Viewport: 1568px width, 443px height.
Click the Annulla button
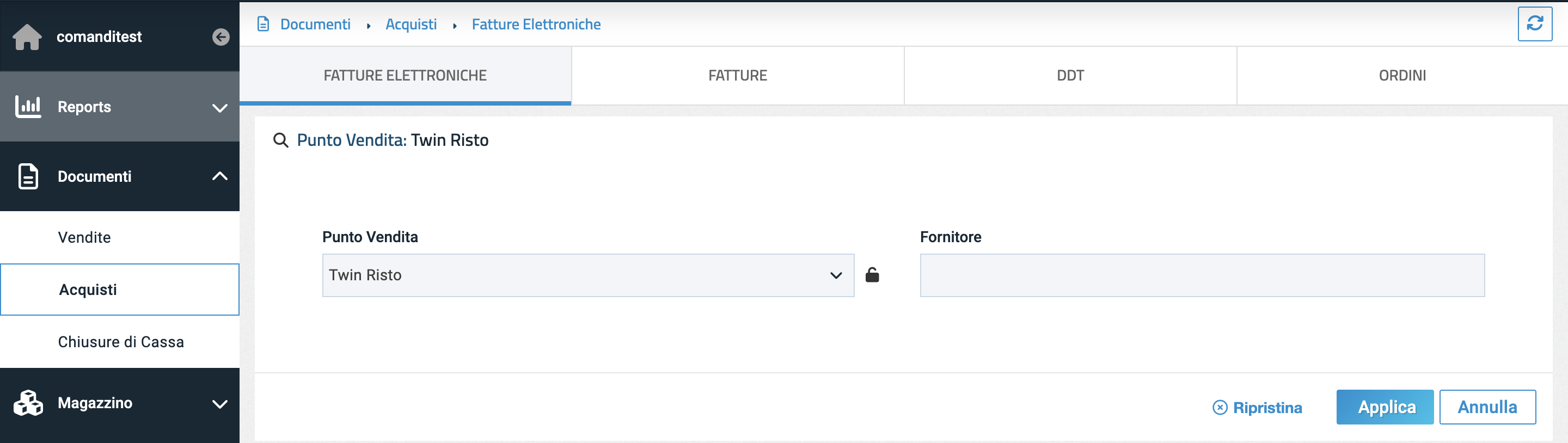pos(1487,407)
